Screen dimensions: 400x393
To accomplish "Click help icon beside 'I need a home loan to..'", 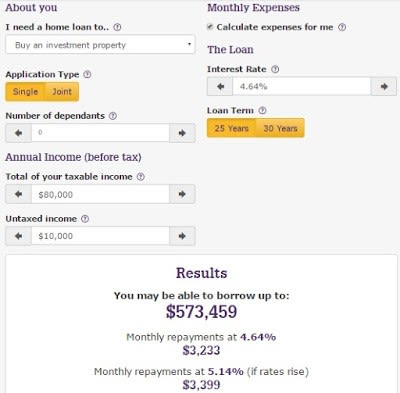I will coord(117,27).
